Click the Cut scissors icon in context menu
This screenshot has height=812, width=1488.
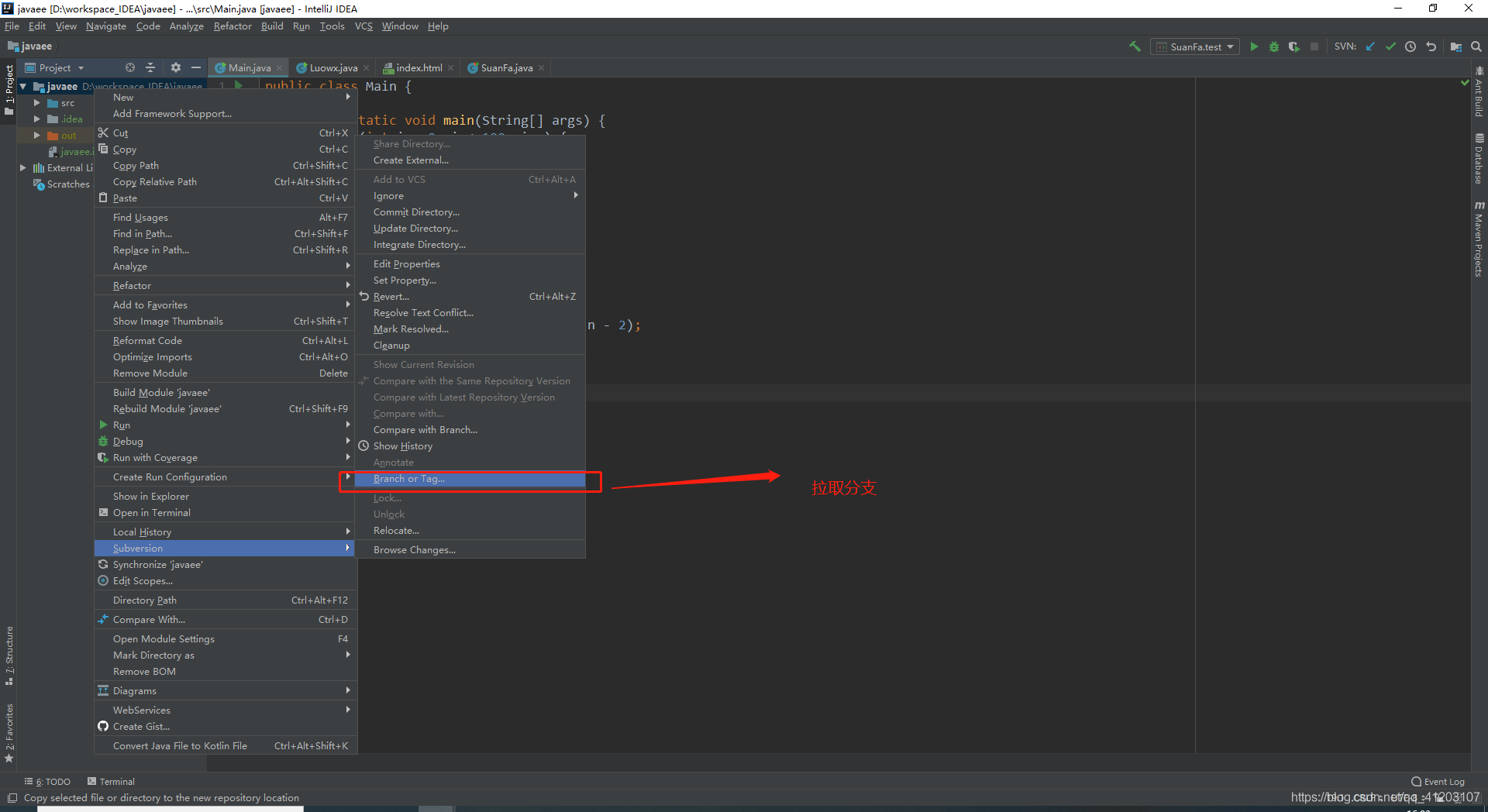coord(103,132)
